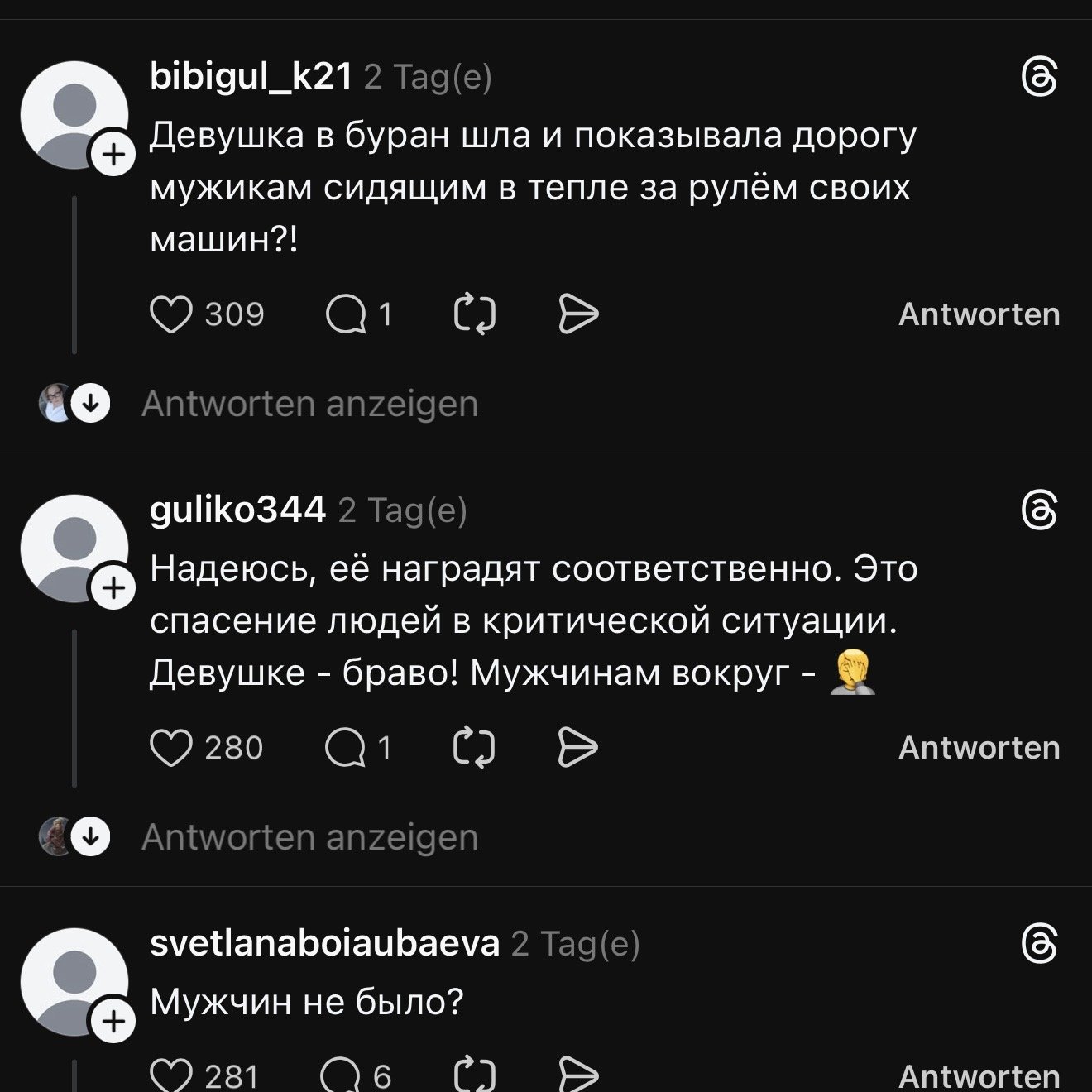The width and height of the screenshot is (1092, 1092).
Task: Like bibigul_k21's comment with the heart
Action: [171, 315]
